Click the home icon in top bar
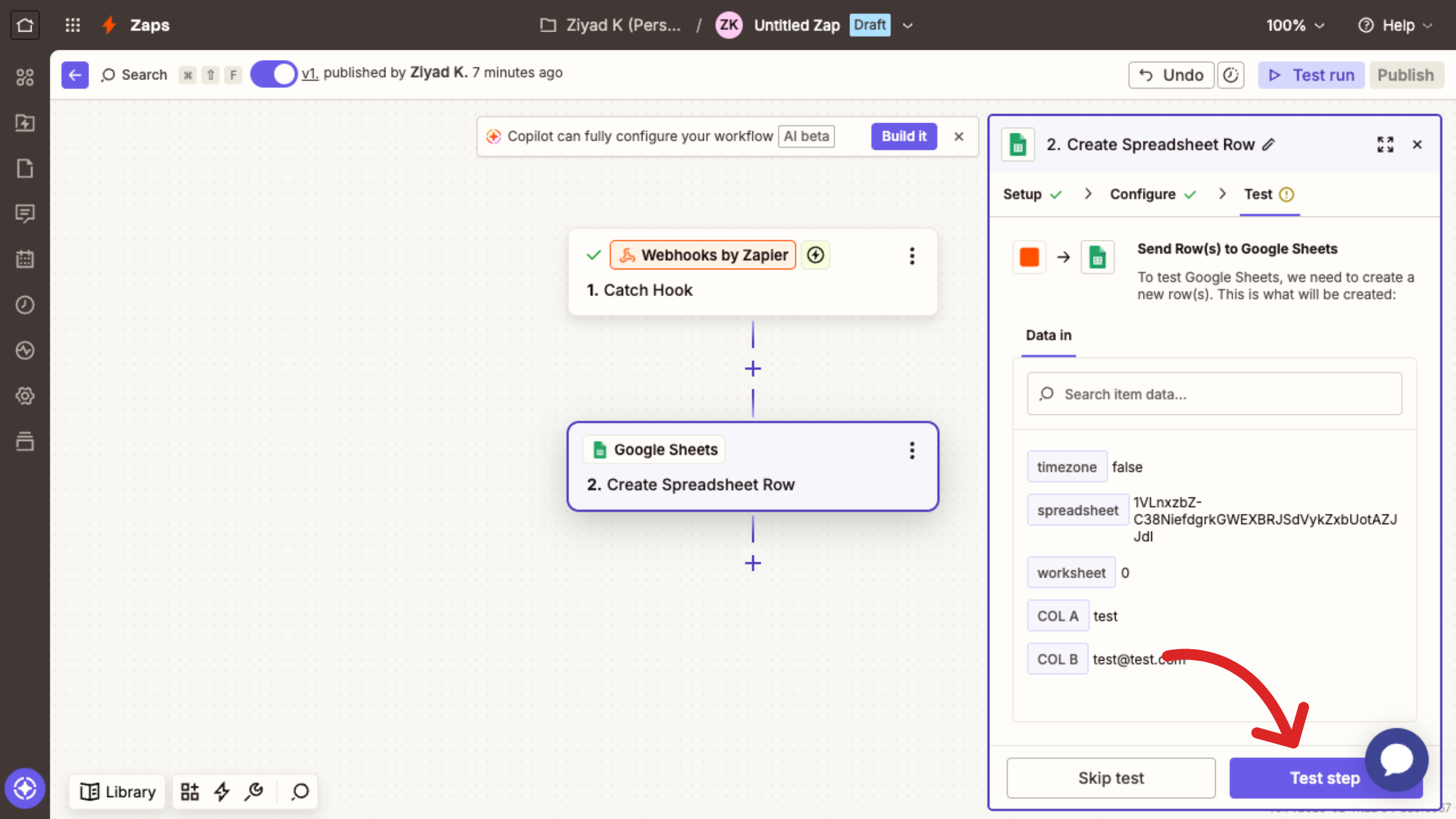This screenshot has height=819, width=1456. (x=25, y=25)
